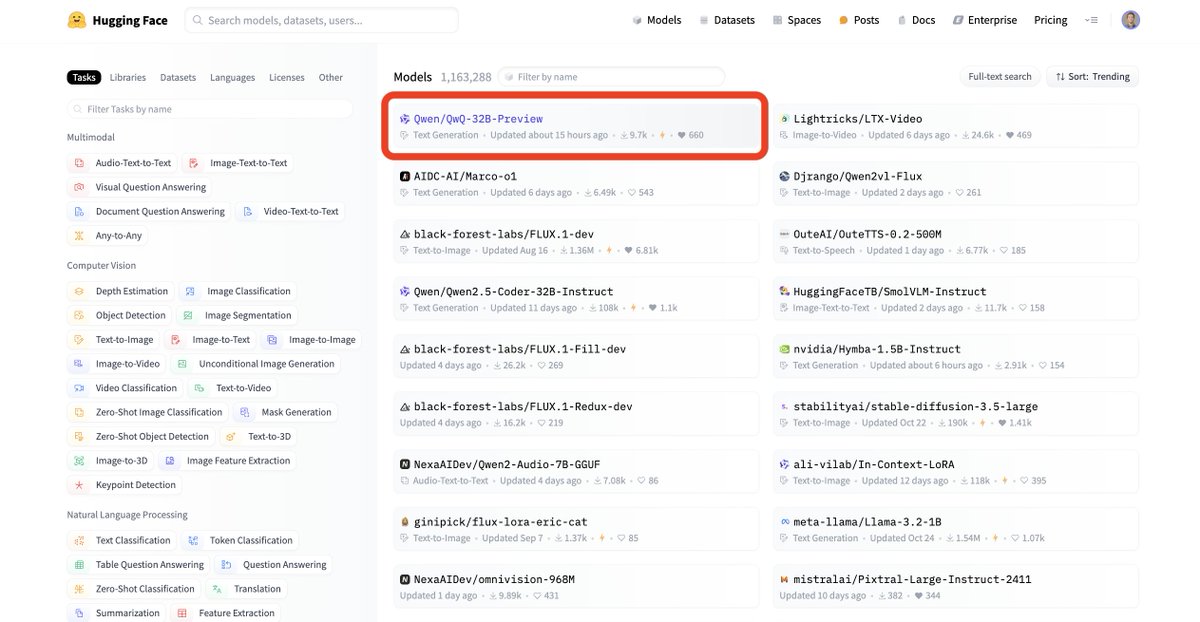This screenshot has height=622, width=1200.
Task: Click the Video-Text-to-Text task icon
Action: [x=248, y=212]
